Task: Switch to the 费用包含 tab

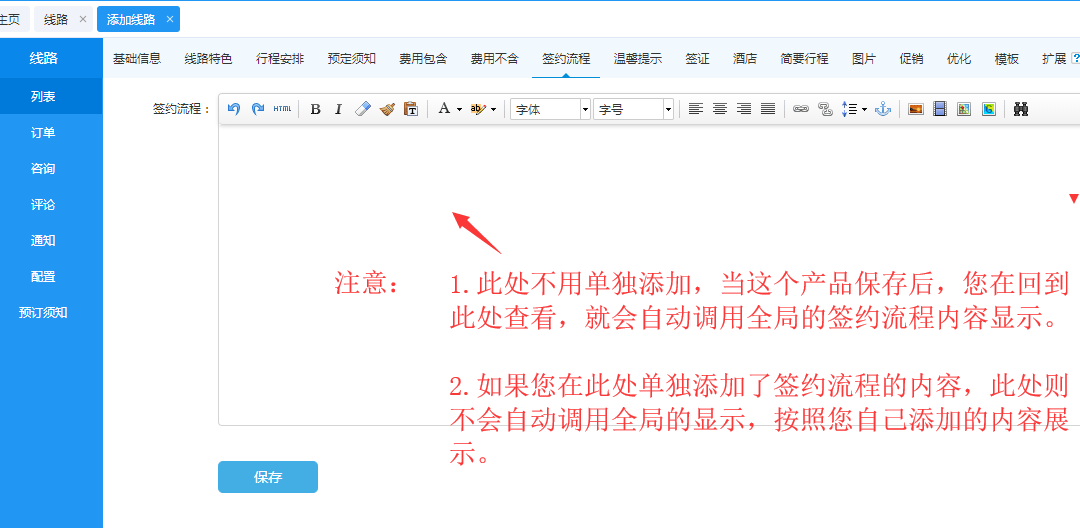Action: (x=423, y=59)
